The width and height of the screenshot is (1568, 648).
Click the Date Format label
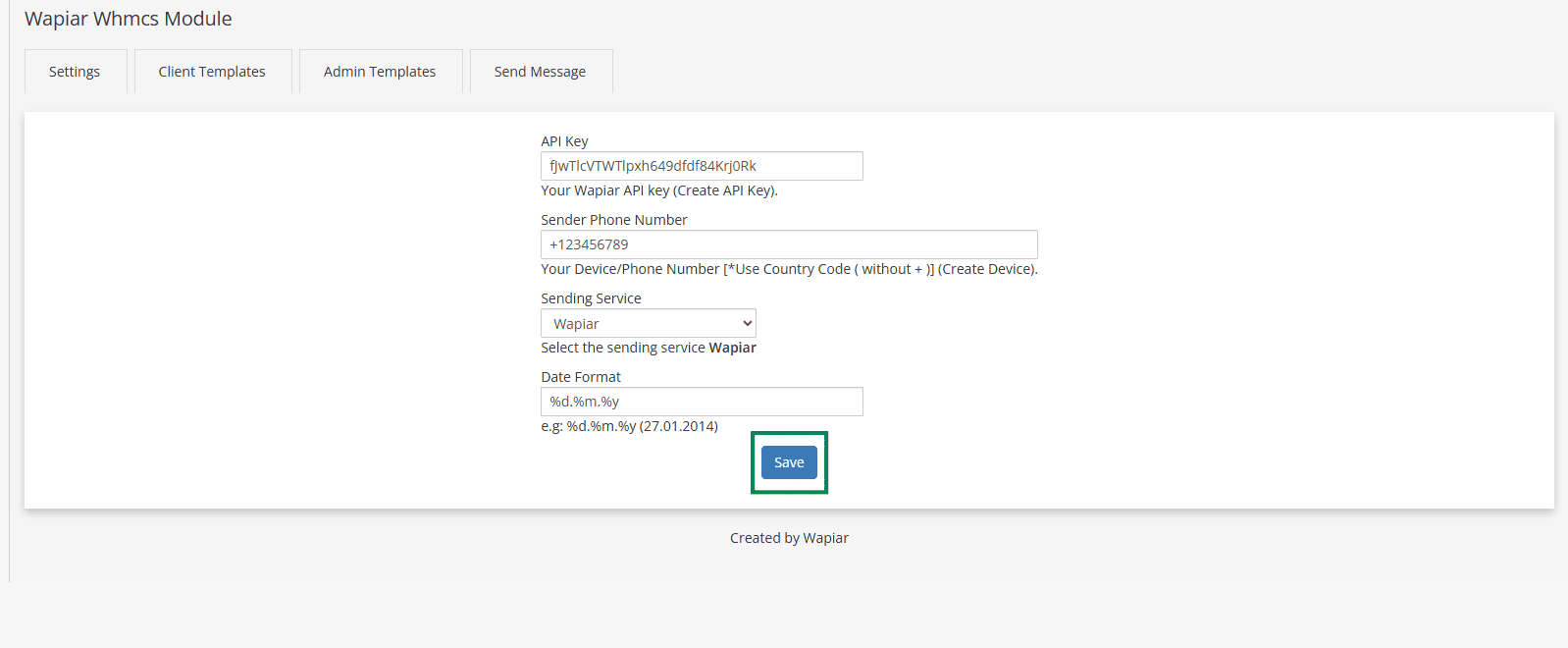[581, 377]
